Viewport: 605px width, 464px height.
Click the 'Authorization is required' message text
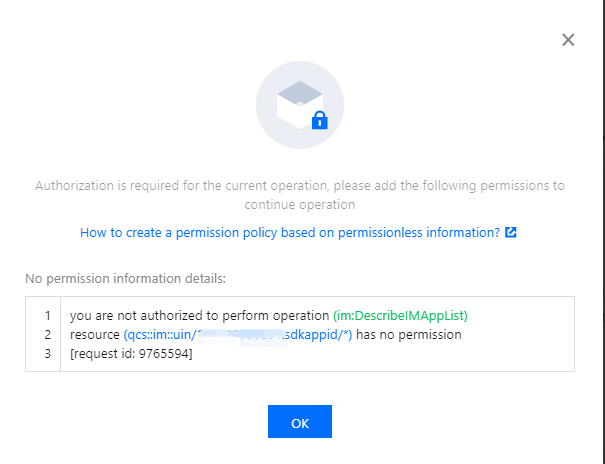point(300,186)
